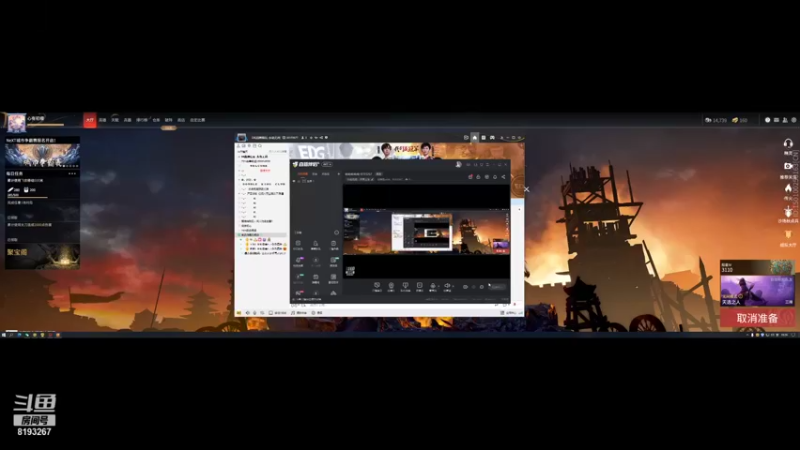Click the speaker control under 直播伴侣 preview
The height and width of the screenshot is (450, 800).
pos(447,287)
